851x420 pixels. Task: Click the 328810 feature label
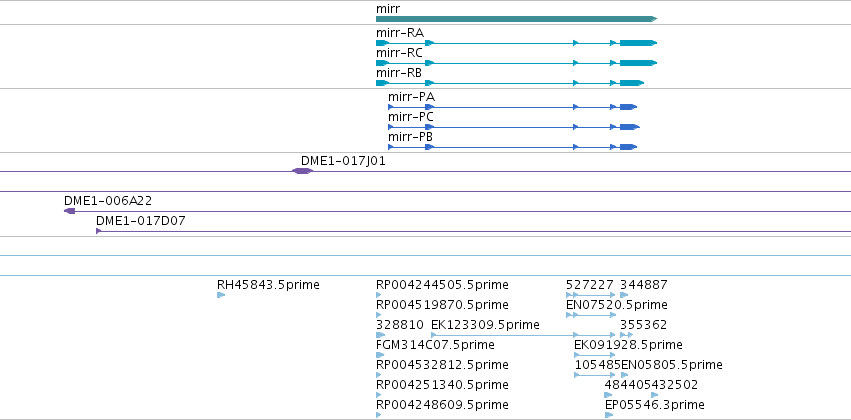coord(400,325)
